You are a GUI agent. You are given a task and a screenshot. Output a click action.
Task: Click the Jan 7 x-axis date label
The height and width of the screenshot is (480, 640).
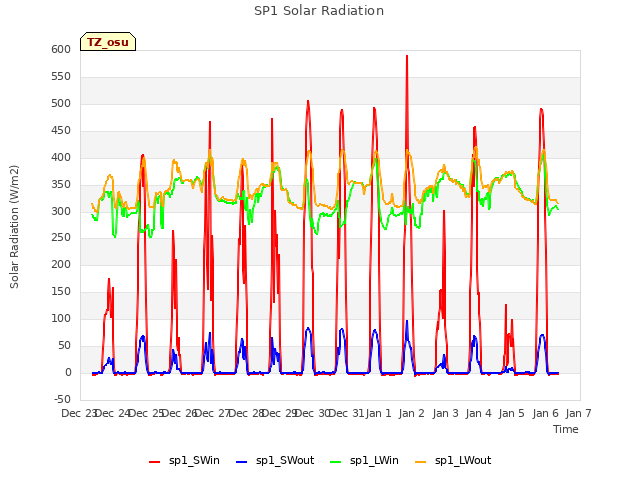(x=578, y=413)
